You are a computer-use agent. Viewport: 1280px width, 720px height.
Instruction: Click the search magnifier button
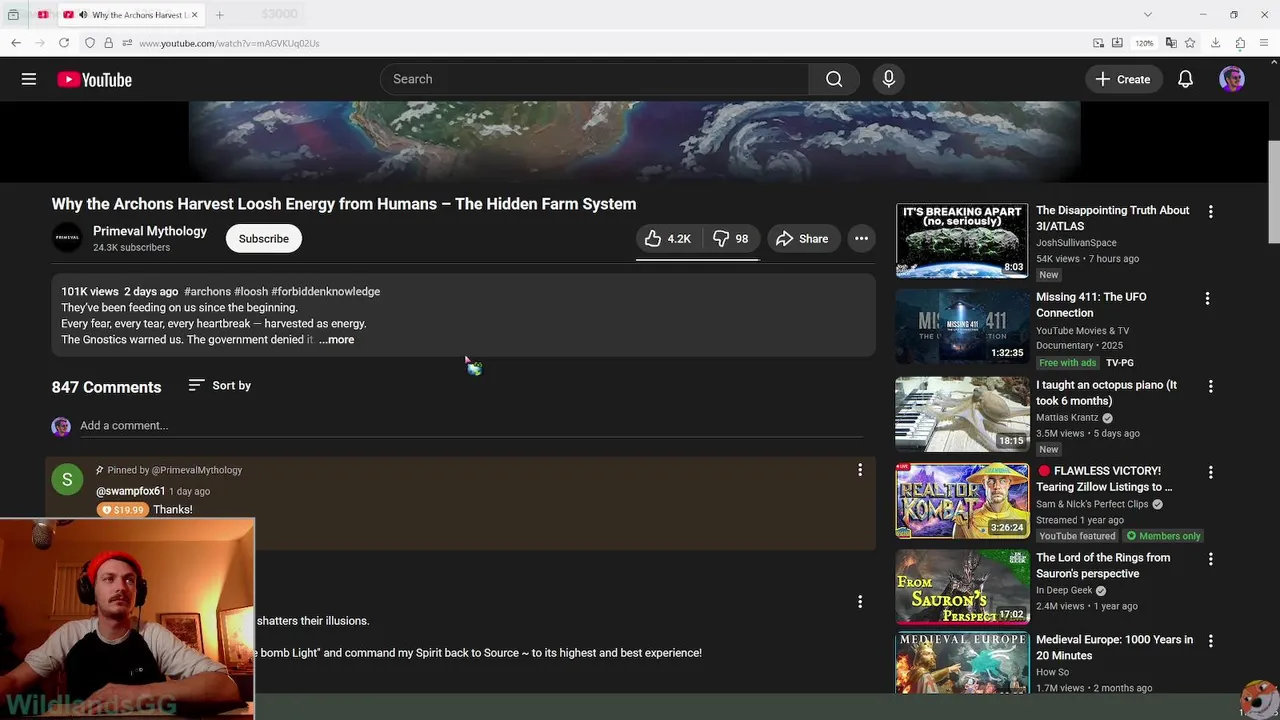pos(834,79)
